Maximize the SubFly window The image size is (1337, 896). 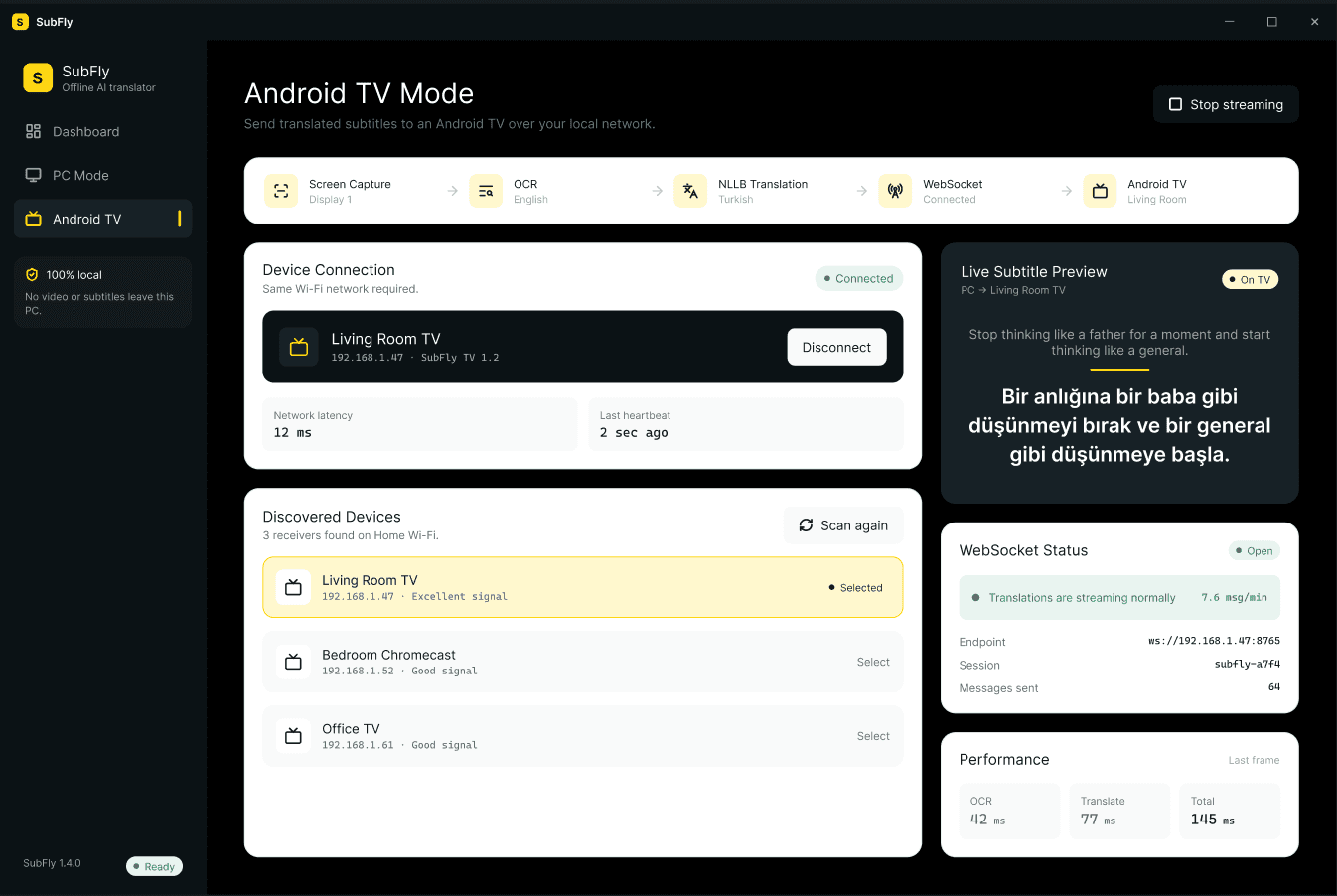[x=1272, y=21]
